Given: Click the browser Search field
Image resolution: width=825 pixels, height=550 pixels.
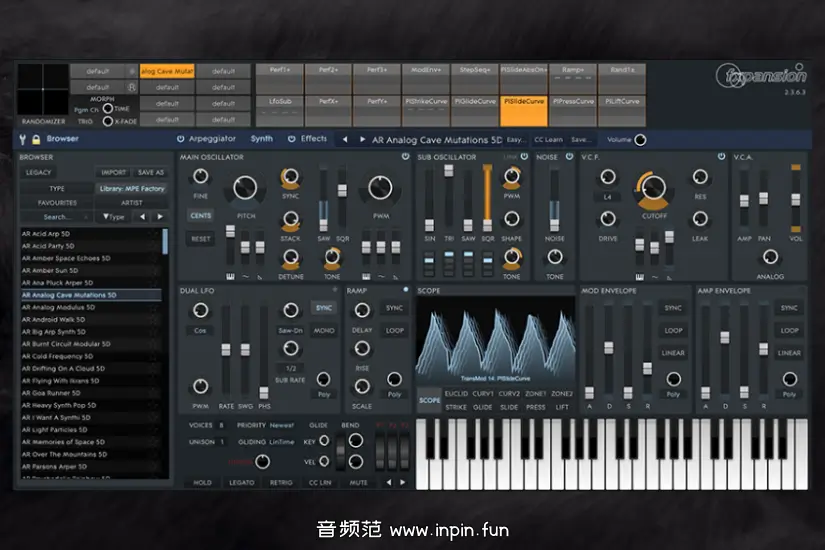Looking at the screenshot, I should click(x=55, y=217).
